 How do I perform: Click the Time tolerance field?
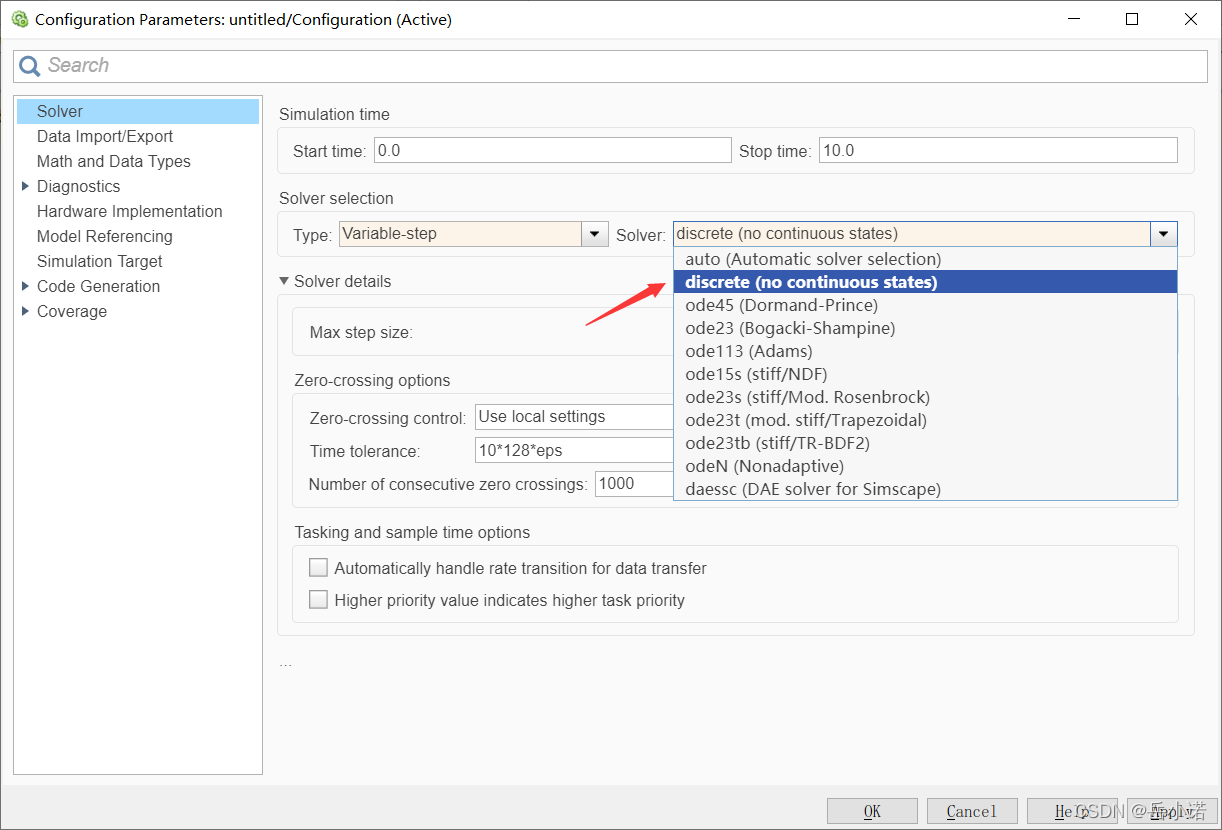(574, 451)
